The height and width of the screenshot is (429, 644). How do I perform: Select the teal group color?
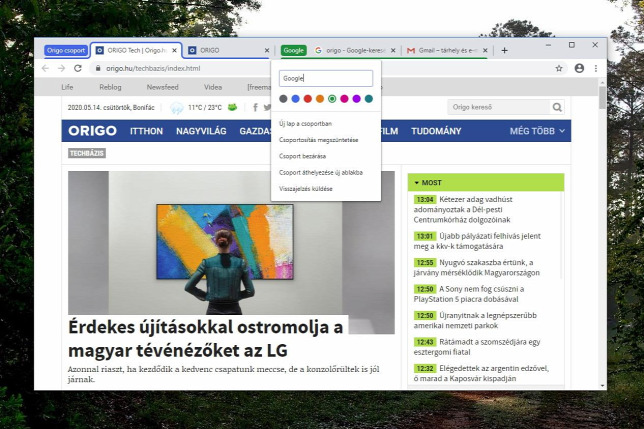point(369,99)
